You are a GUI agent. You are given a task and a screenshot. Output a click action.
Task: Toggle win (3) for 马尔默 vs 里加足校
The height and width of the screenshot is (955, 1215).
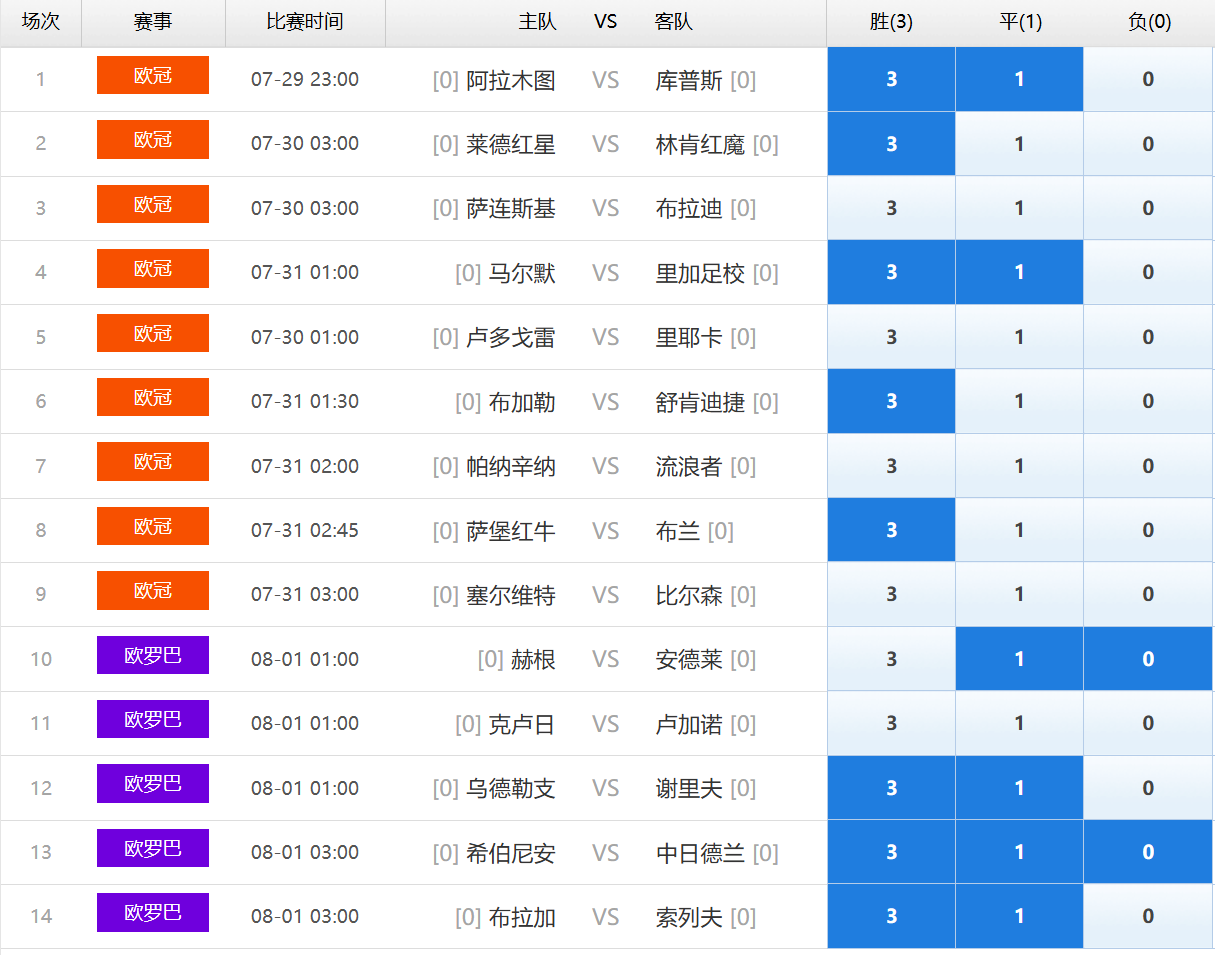(x=891, y=273)
